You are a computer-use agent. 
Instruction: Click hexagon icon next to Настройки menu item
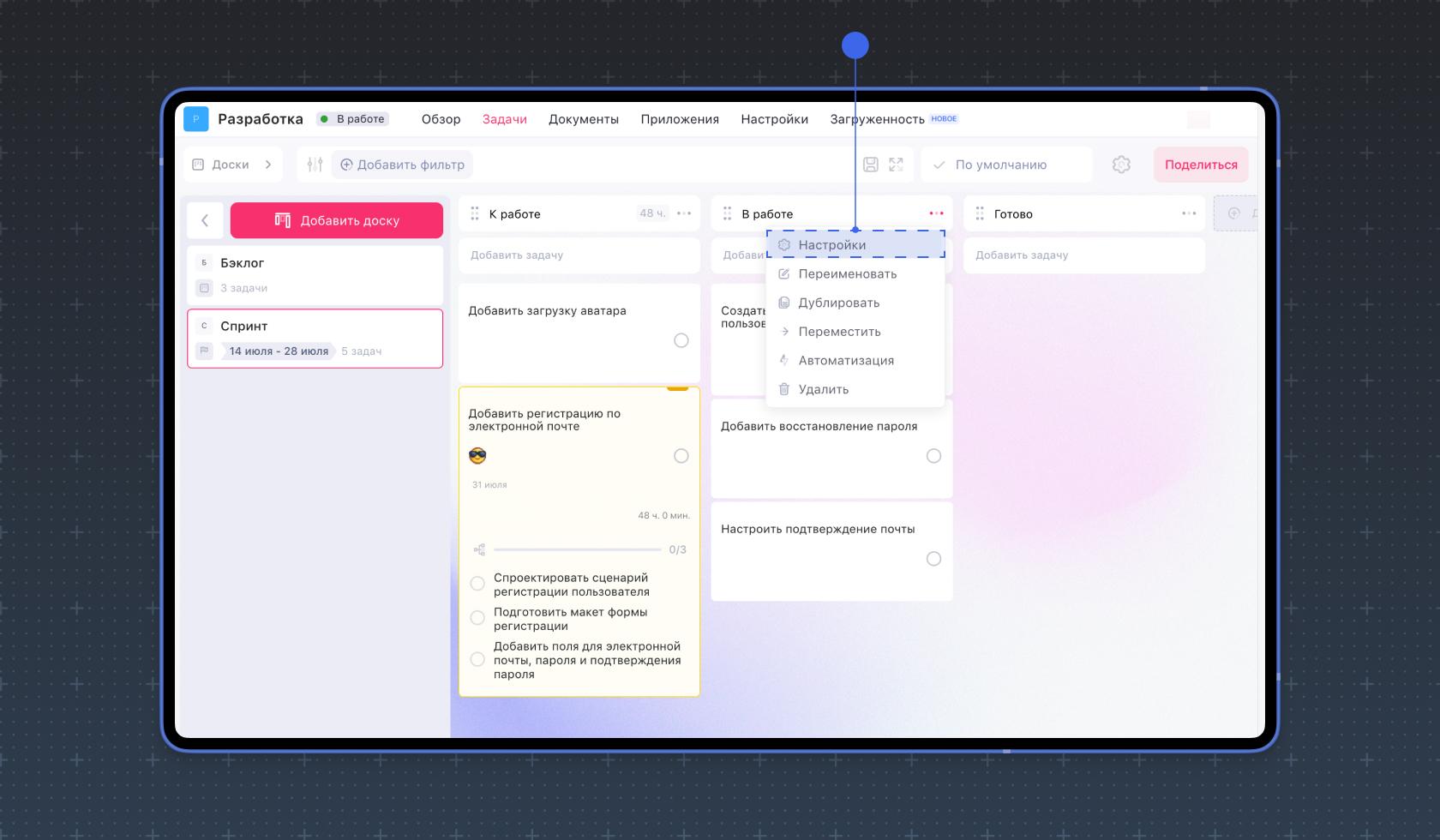[783, 245]
